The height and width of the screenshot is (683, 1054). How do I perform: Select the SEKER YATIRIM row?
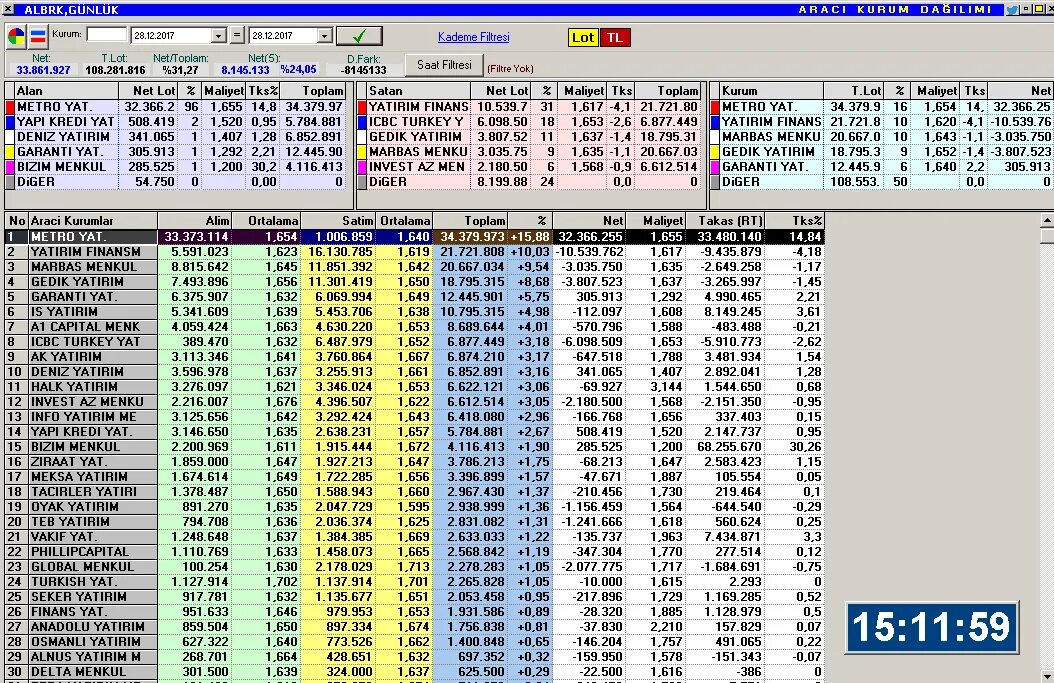point(414,597)
